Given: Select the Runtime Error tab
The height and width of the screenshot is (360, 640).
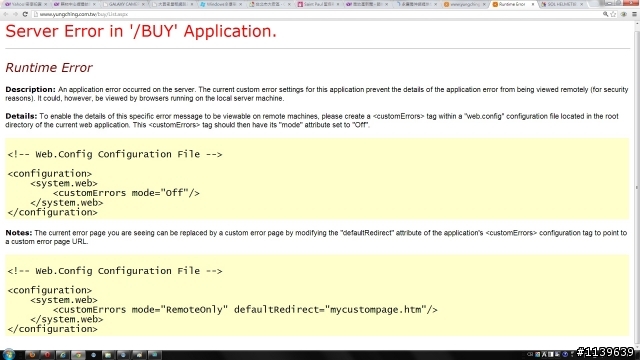Looking at the screenshot, I should coord(513,4).
